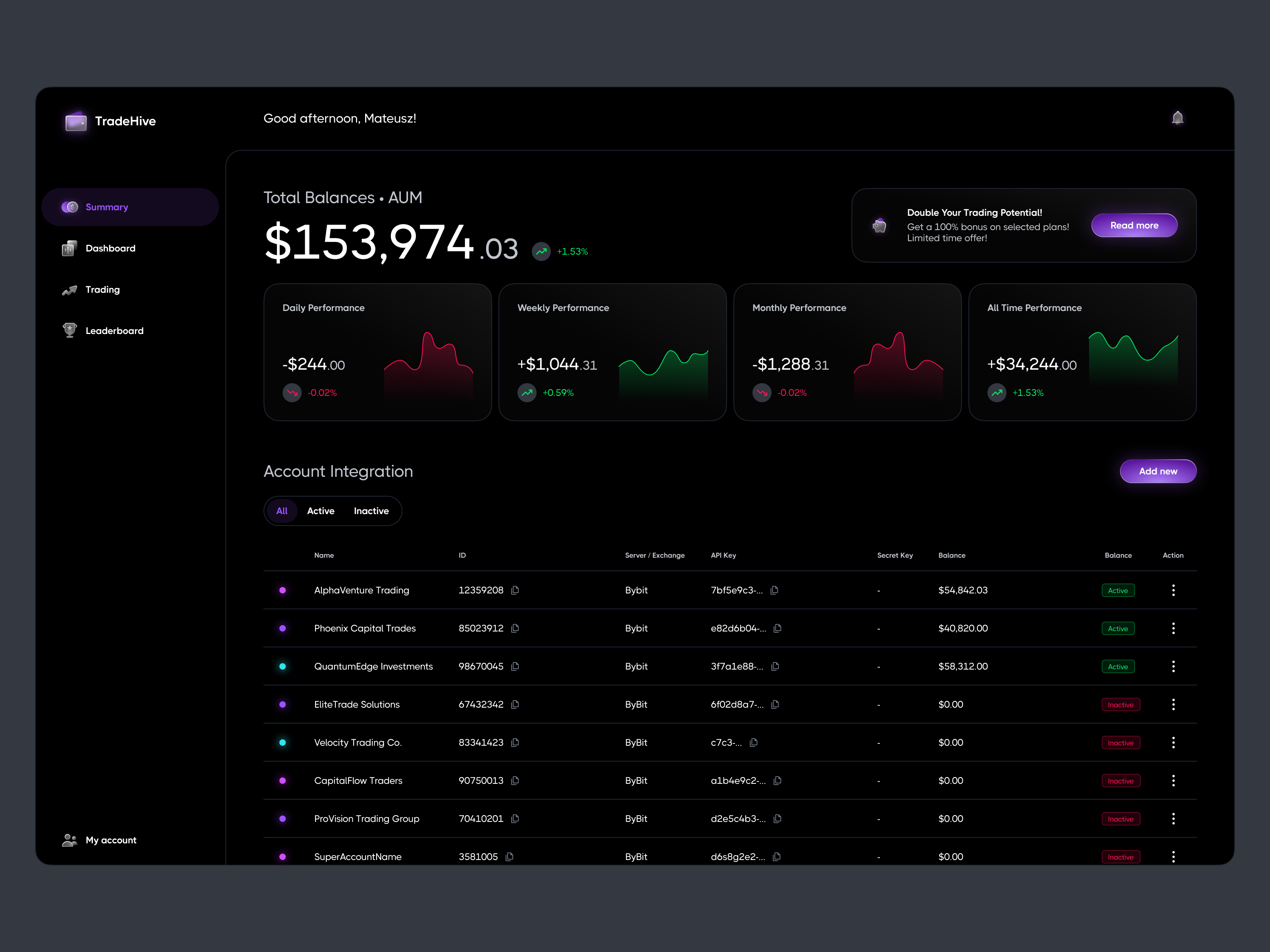Copy API key e82d6b04-...
The height and width of the screenshot is (952, 1270).
[777, 628]
